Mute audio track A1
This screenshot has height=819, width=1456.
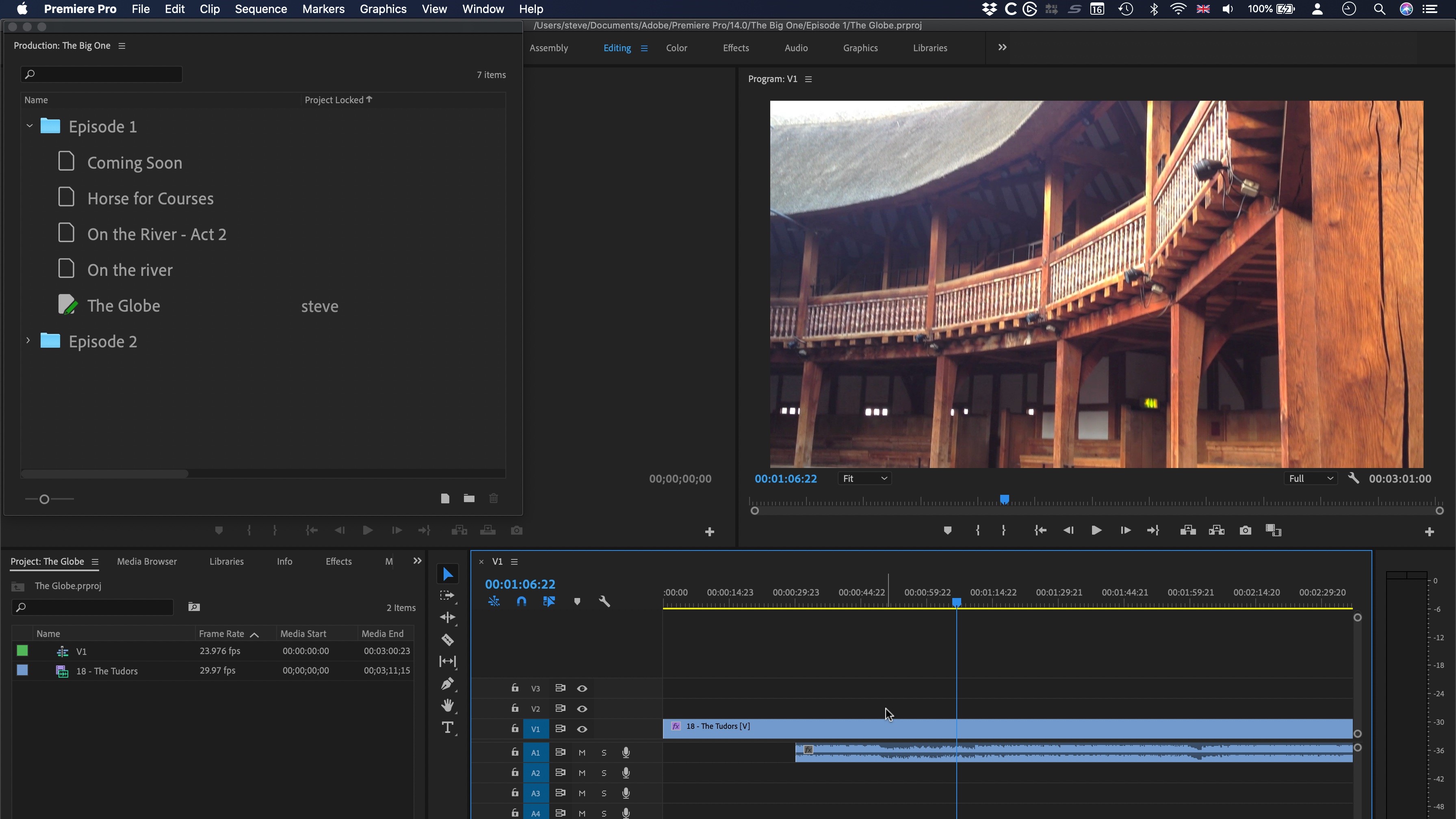(582, 752)
